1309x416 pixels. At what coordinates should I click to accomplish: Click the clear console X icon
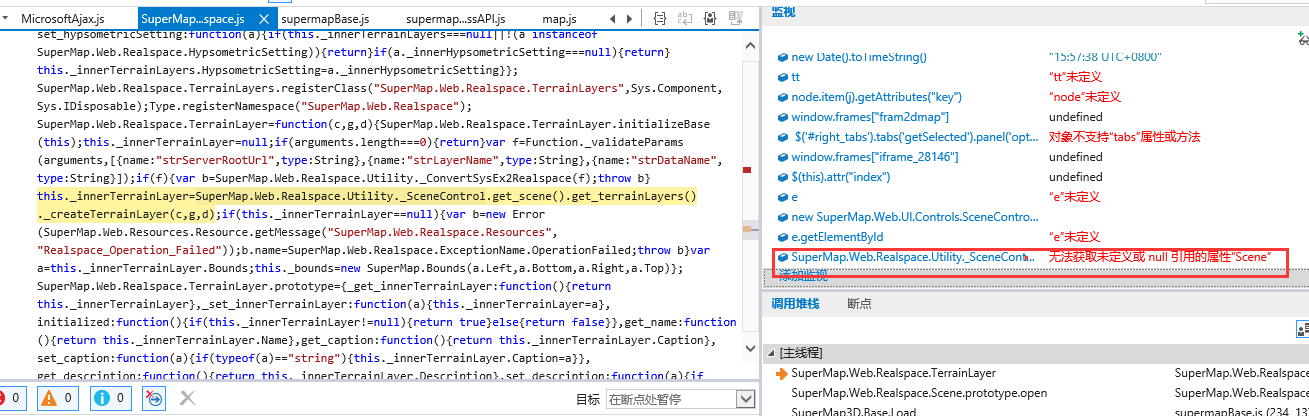click(x=187, y=398)
